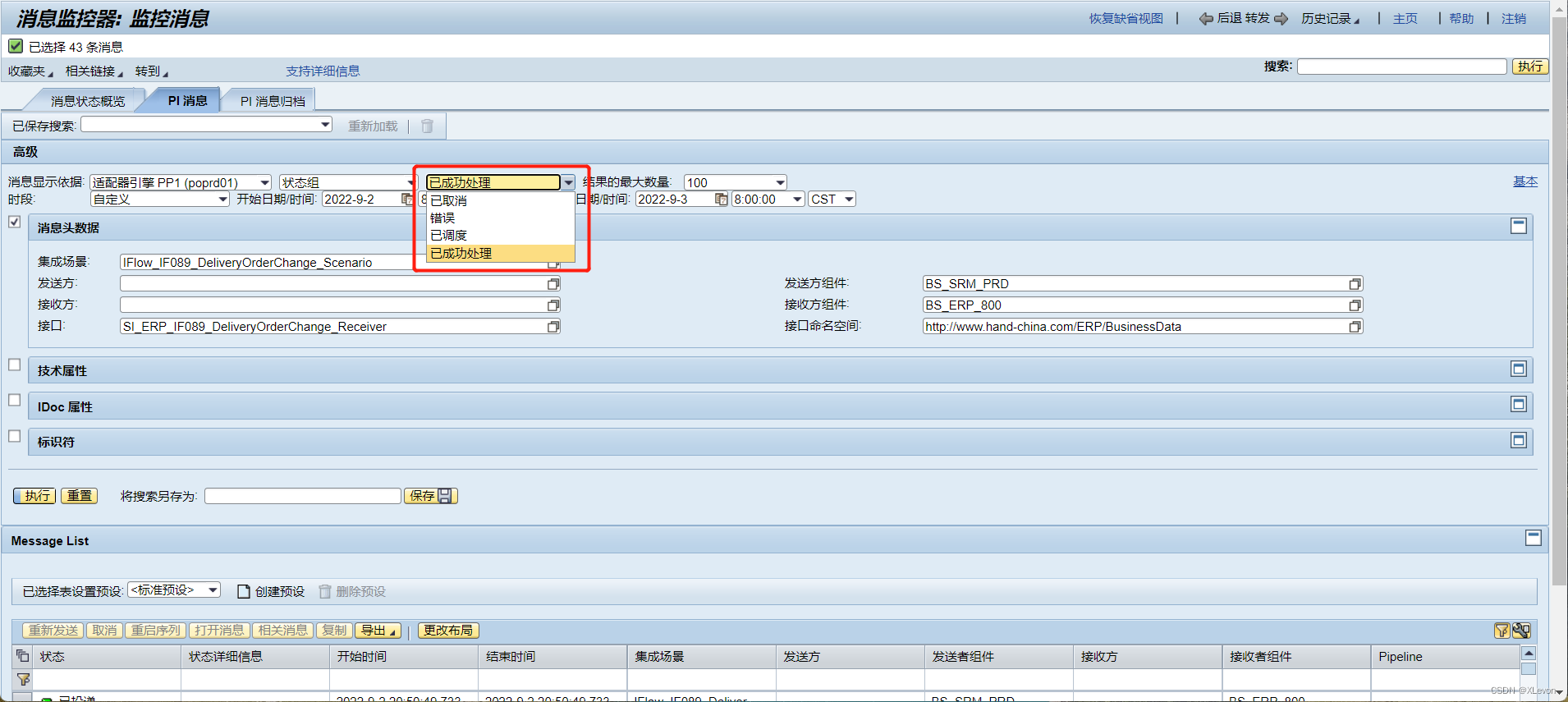Enable the 标识符 checkbox
The height and width of the screenshot is (702, 1568).
(15, 436)
